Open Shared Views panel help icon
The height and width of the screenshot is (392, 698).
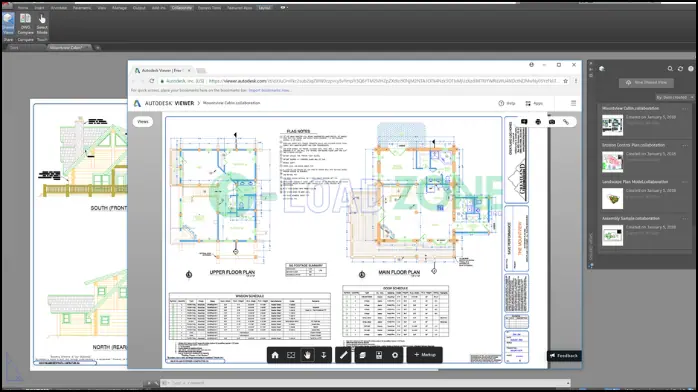click(x=690, y=69)
